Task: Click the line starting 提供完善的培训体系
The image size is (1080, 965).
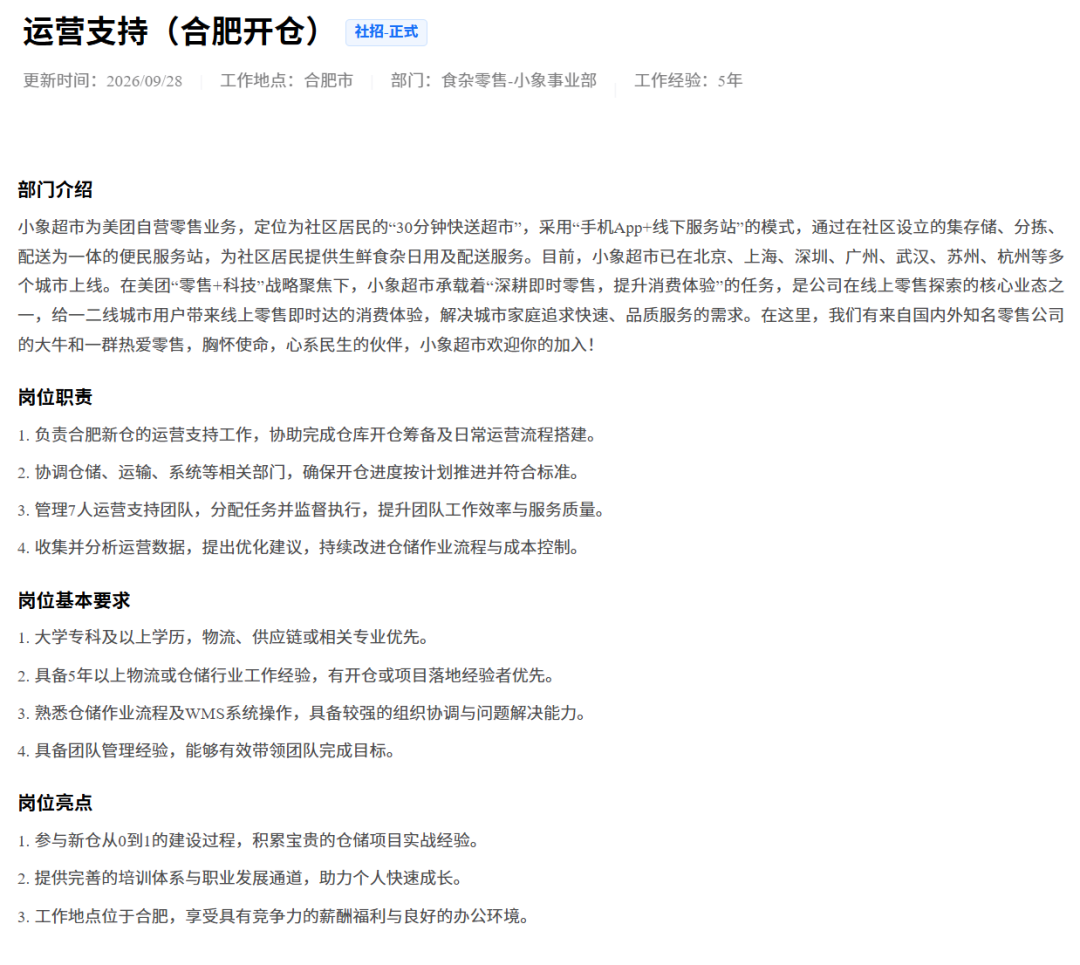Action: (x=240, y=878)
